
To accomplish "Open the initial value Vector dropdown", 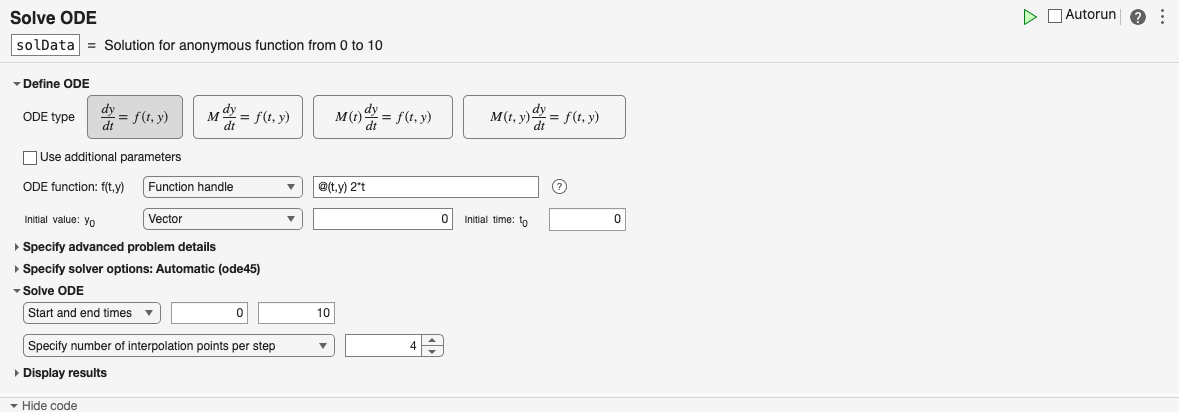I will [x=222, y=219].
